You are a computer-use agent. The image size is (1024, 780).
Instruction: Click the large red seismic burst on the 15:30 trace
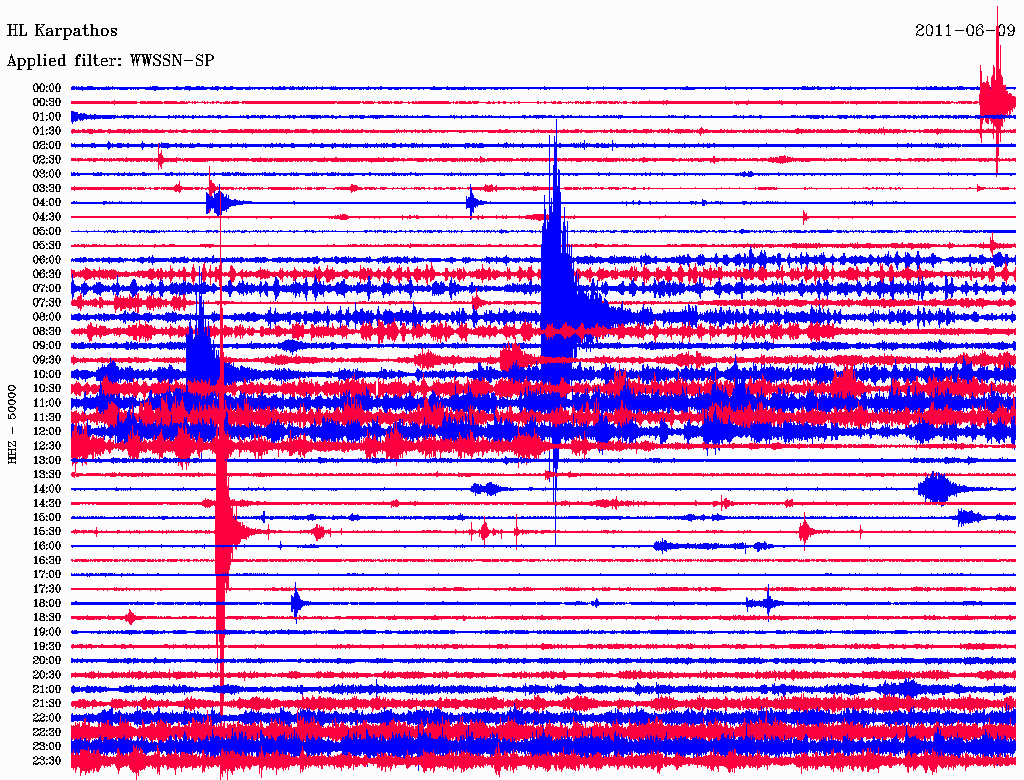click(223, 532)
